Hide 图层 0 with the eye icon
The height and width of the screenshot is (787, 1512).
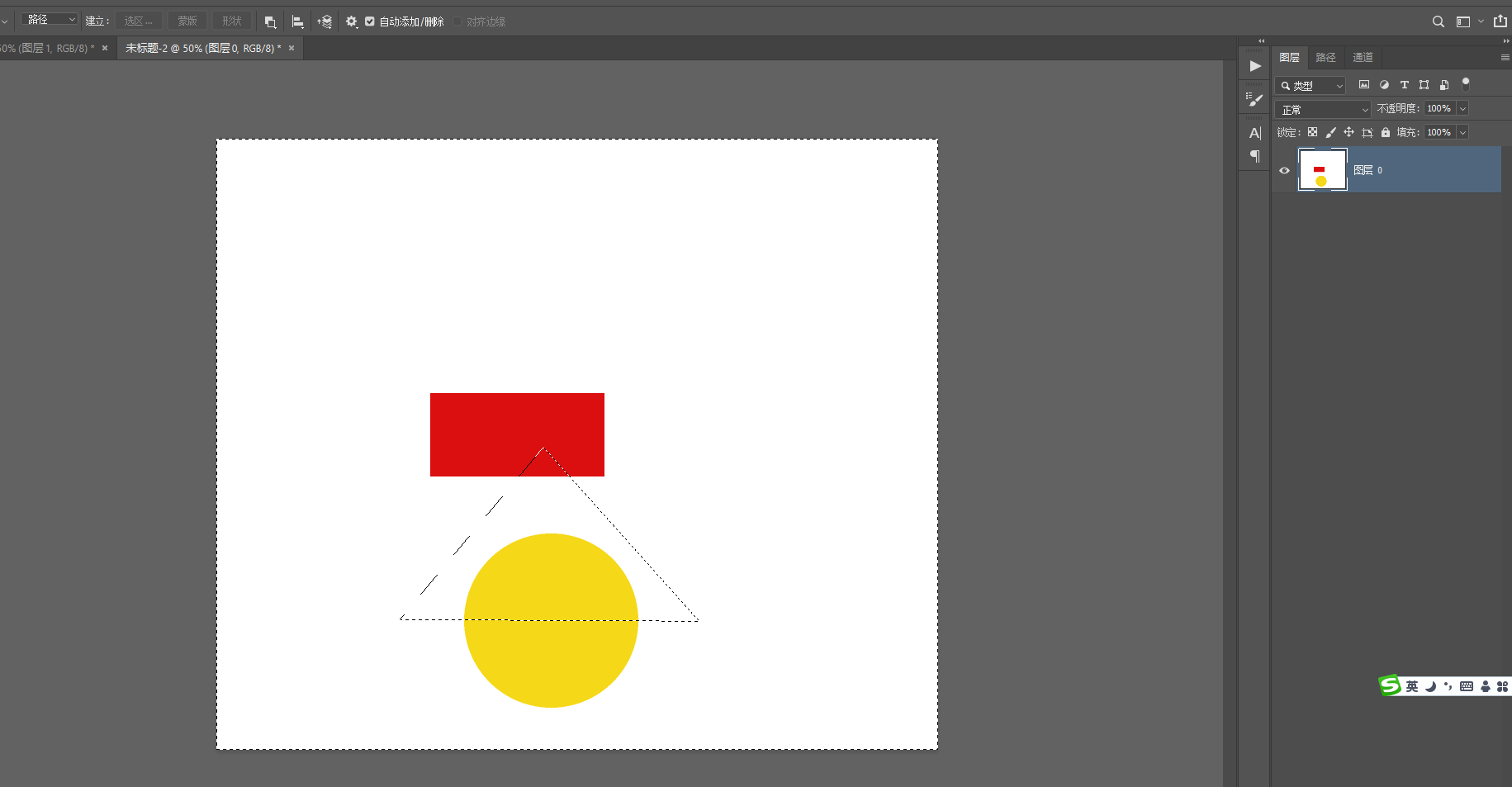[x=1284, y=170]
